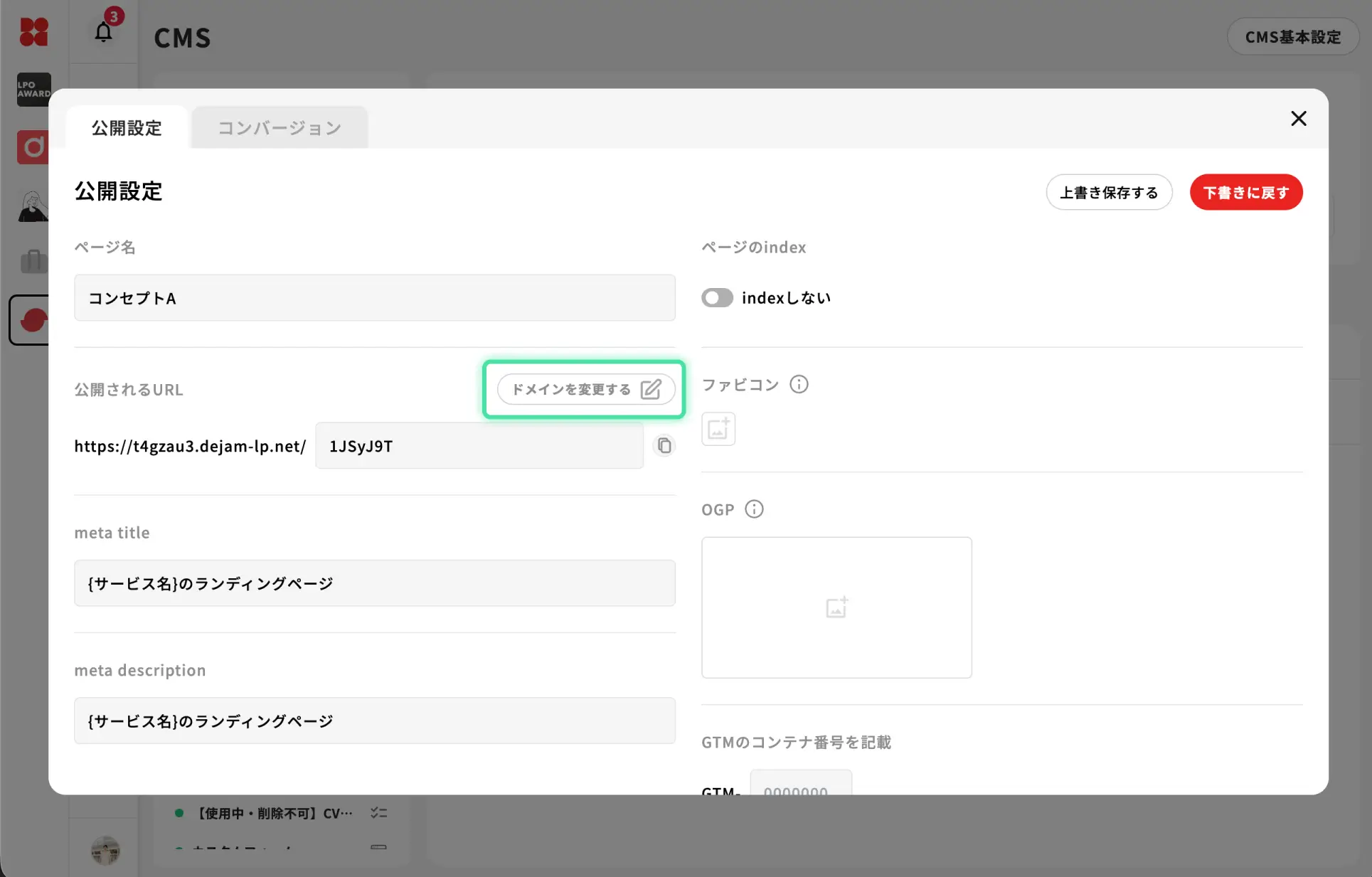Click the favicon image upload icon
This screenshot has height=877, width=1372.
(x=718, y=429)
